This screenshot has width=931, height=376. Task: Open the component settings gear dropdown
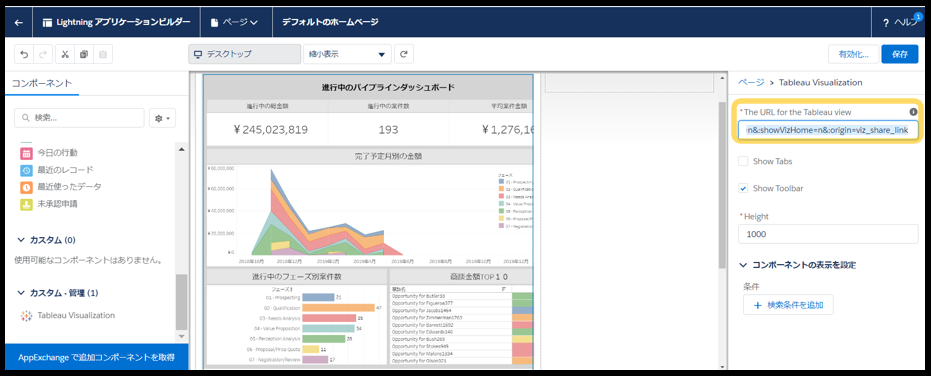pos(162,118)
